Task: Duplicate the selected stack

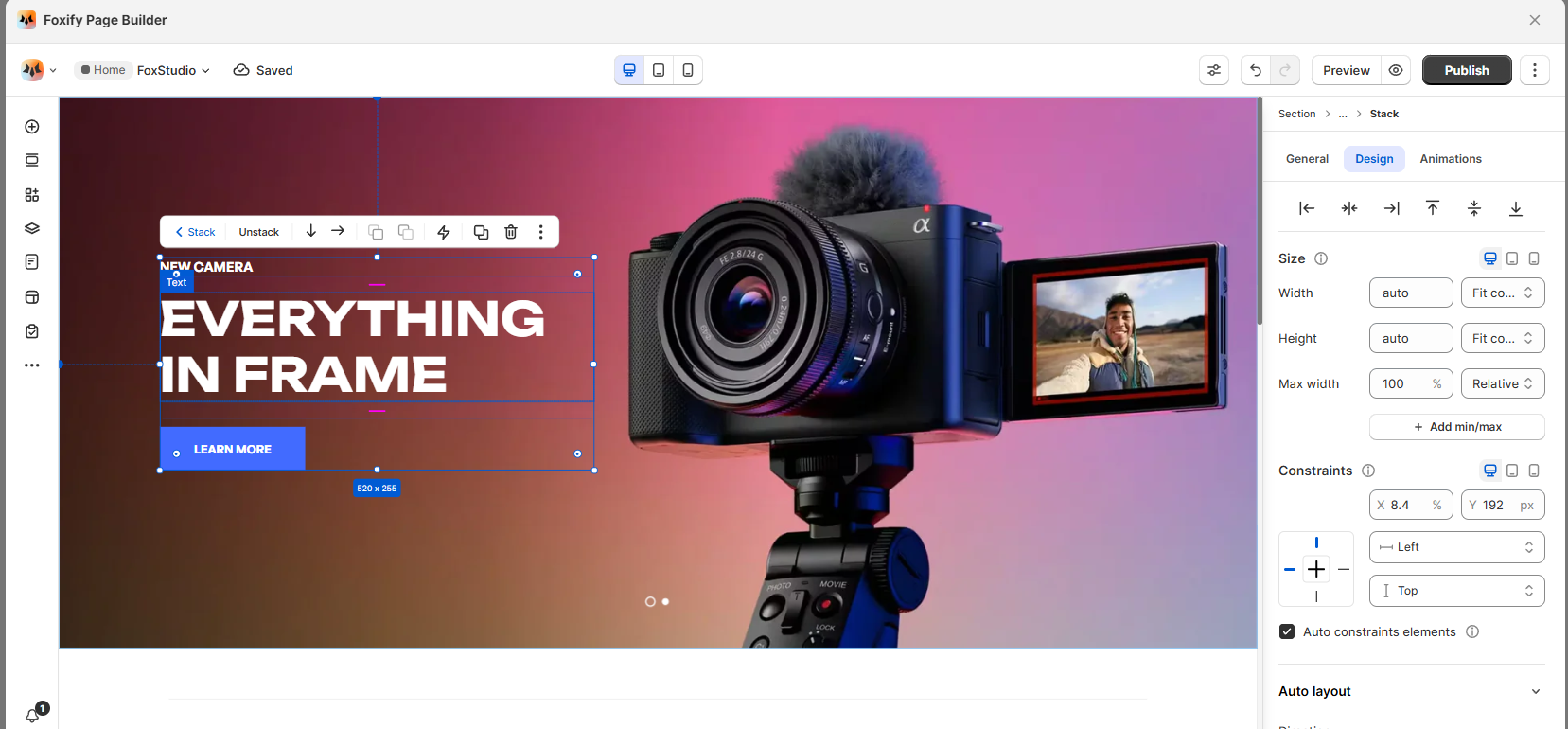Action: coord(481,232)
